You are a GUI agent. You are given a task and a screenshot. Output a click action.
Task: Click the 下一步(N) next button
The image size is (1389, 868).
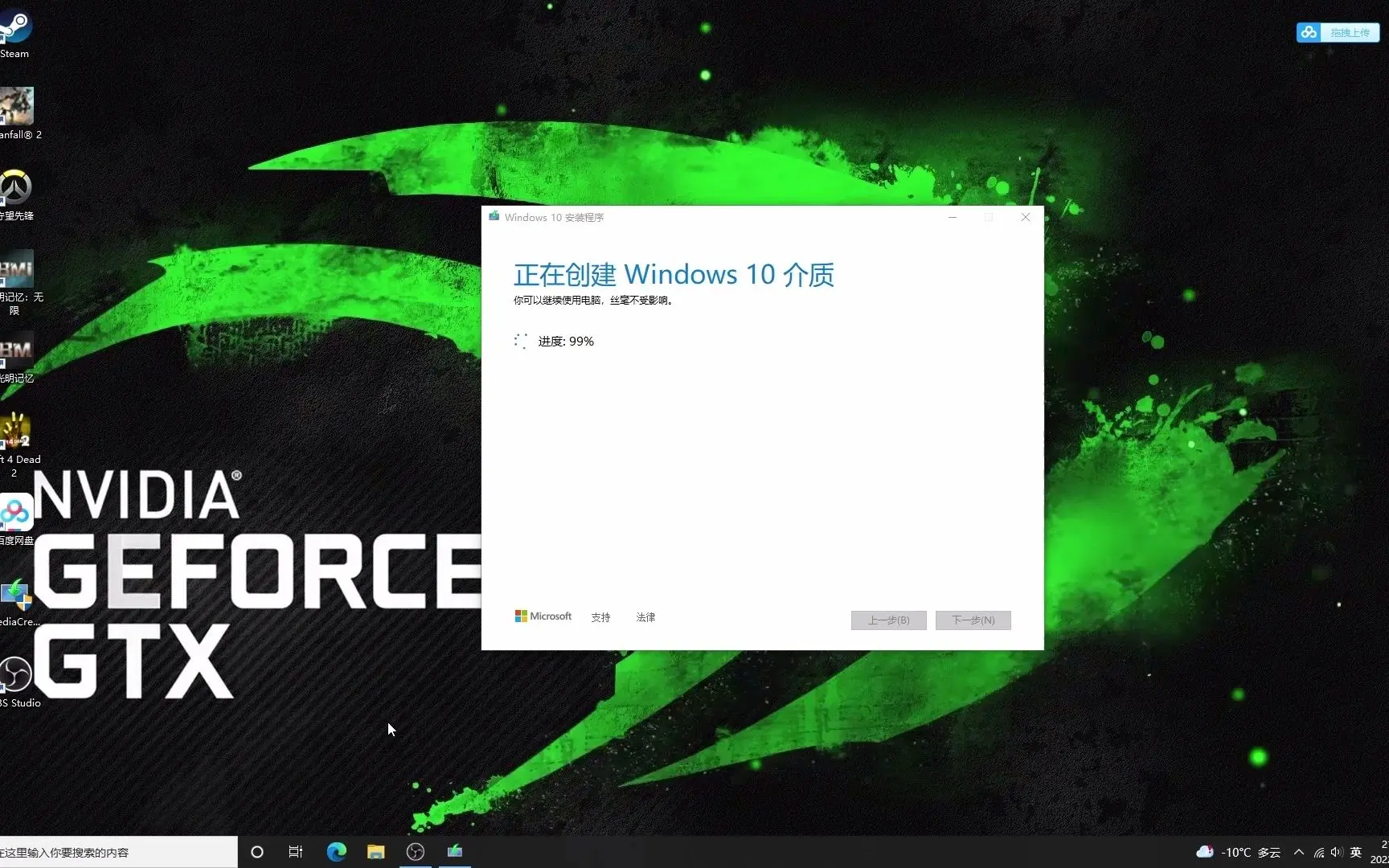pos(973,620)
